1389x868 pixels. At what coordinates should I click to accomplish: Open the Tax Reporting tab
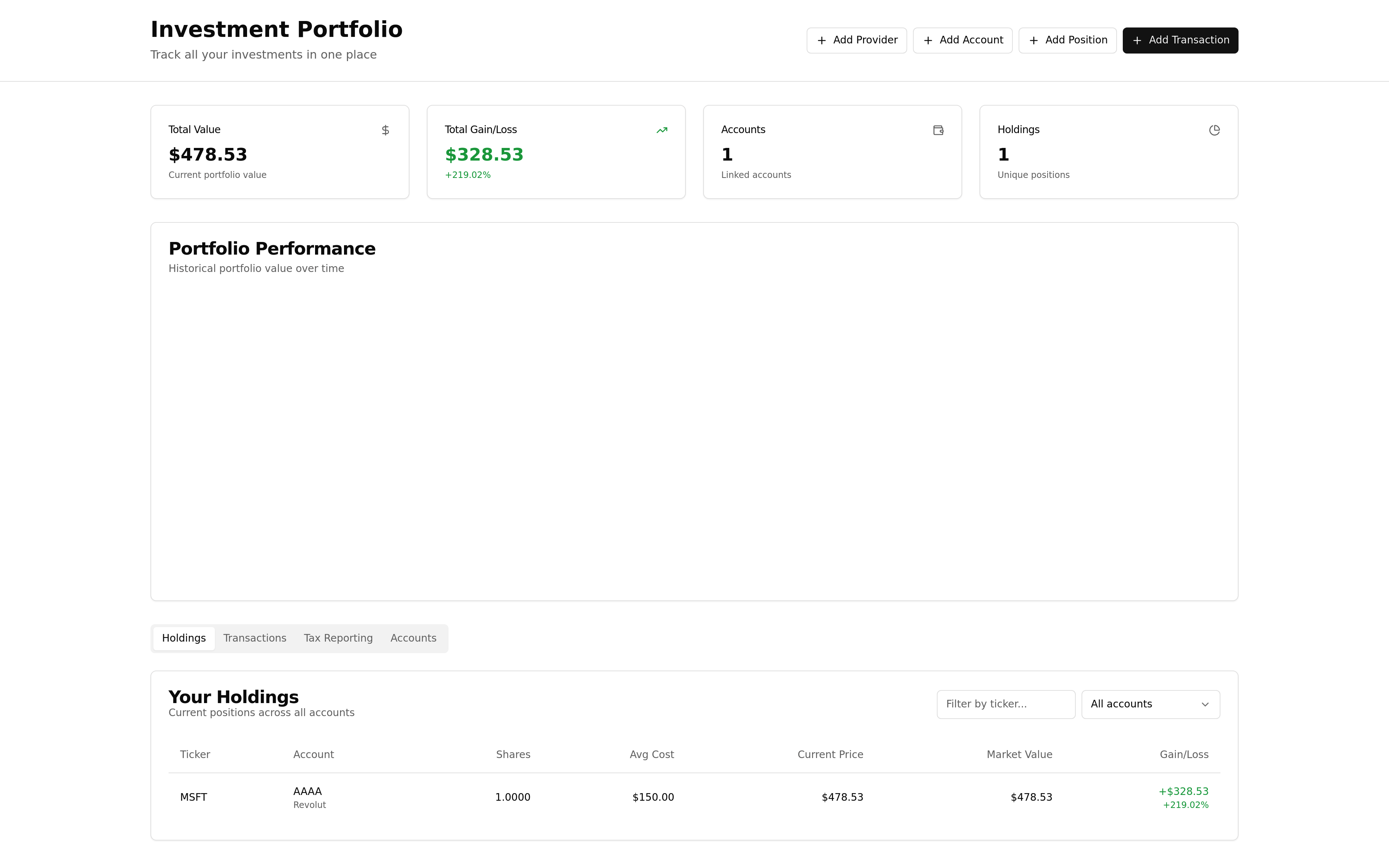[x=338, y=638]
